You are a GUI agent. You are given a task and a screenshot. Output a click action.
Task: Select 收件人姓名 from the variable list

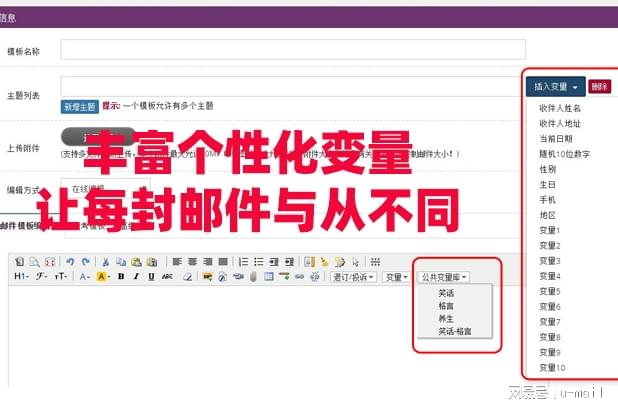(x=560, y=109)
